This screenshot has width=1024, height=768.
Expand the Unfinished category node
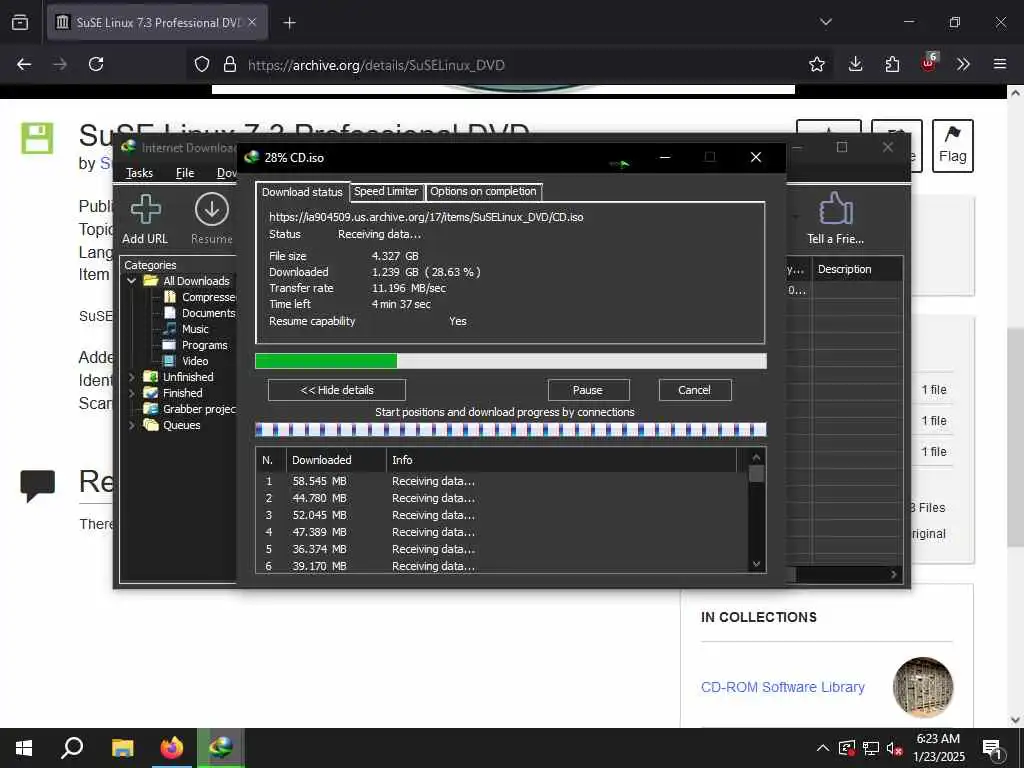[x=132, y=377]
